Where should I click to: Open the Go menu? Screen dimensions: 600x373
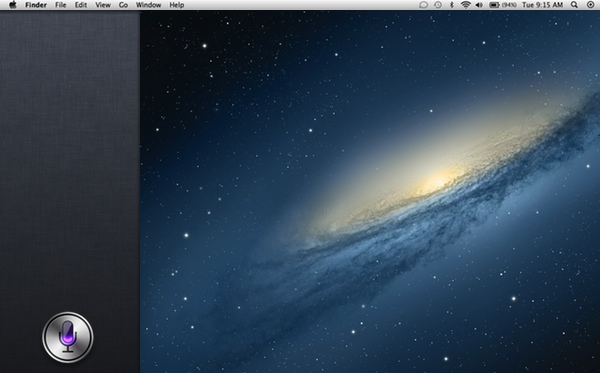[123, 5]
